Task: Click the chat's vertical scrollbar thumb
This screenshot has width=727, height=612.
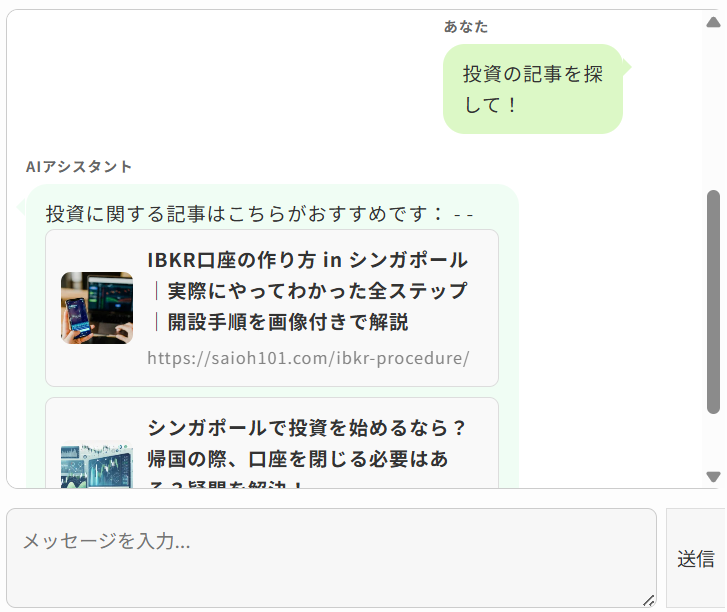Action: [x=713, y=301]
